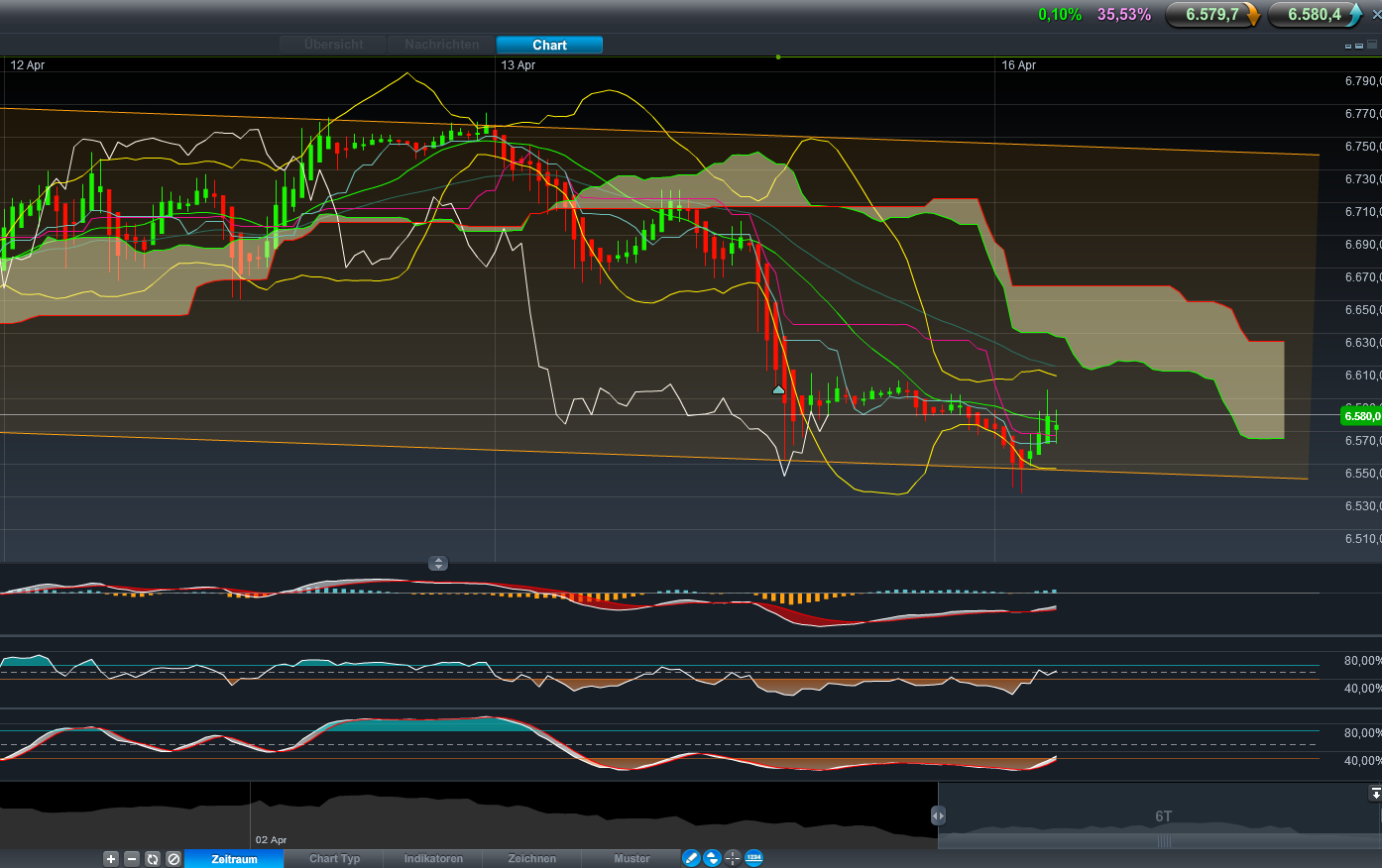Image resolution: width=1382 pixels, height=868 pixels.
Task: Select the blue pencil drawing icon
Action: [691, 858]
